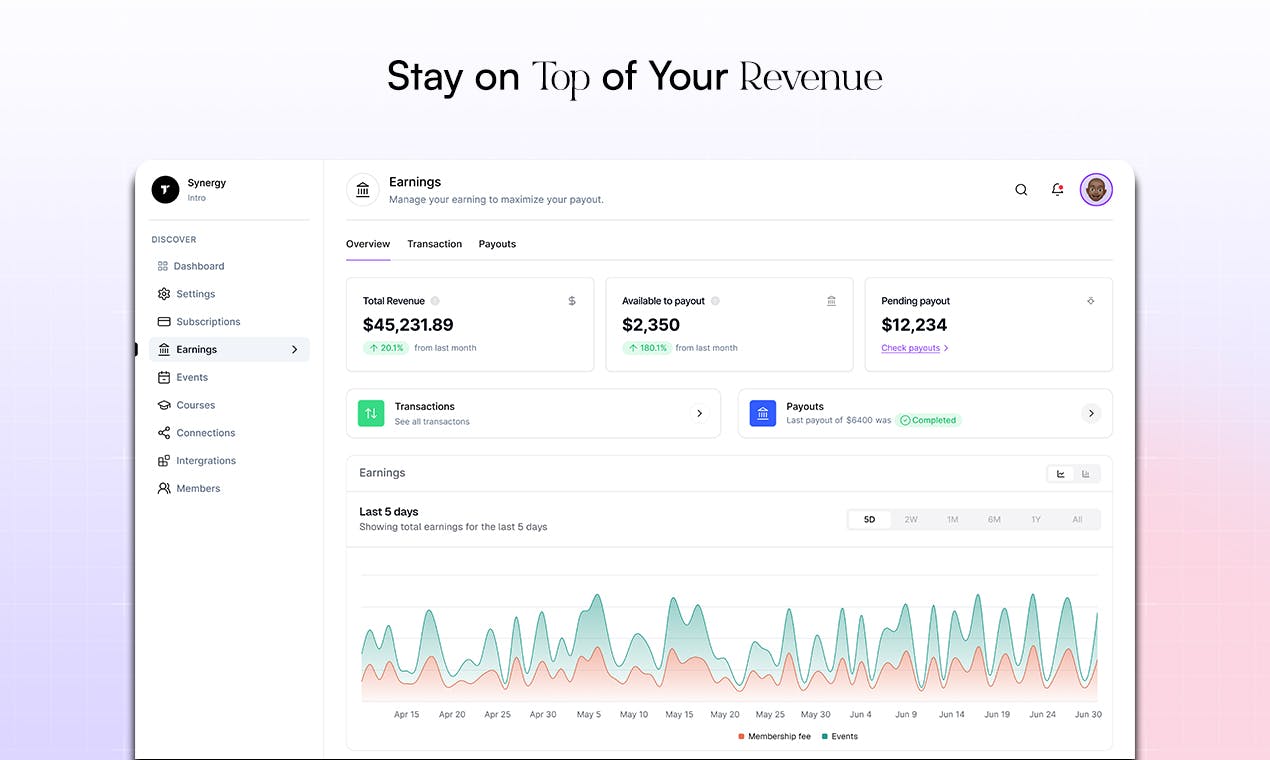Click the green Transactions arrows icon
This screenshot has width=1270, height=760.
(371, 413)
